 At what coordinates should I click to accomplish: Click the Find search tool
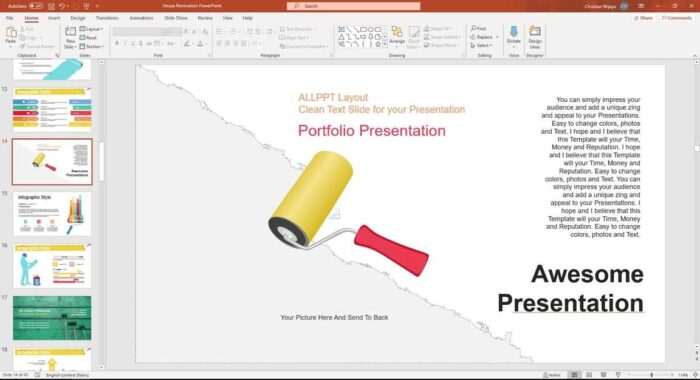coord(479,29)
